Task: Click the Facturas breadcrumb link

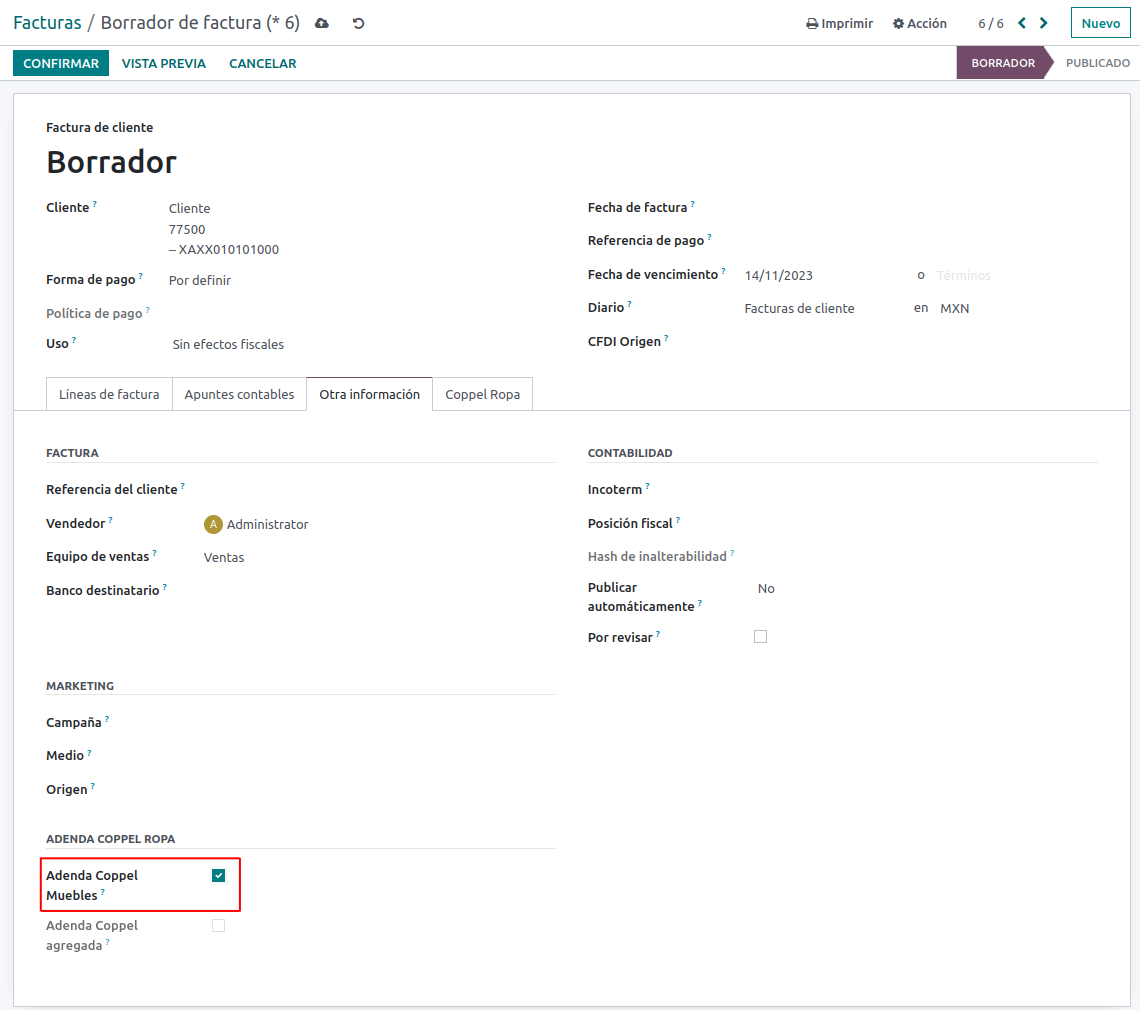Action: tap(47, 23)
